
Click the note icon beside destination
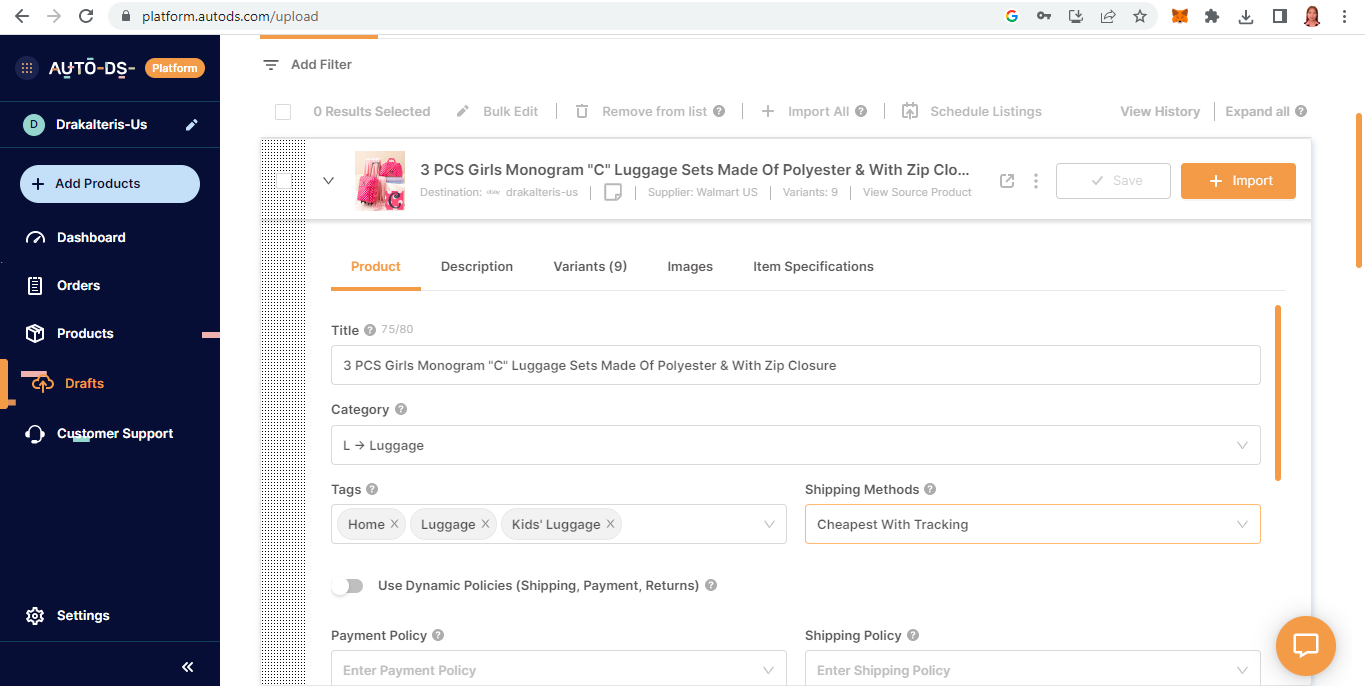click(x=613, y=192)
